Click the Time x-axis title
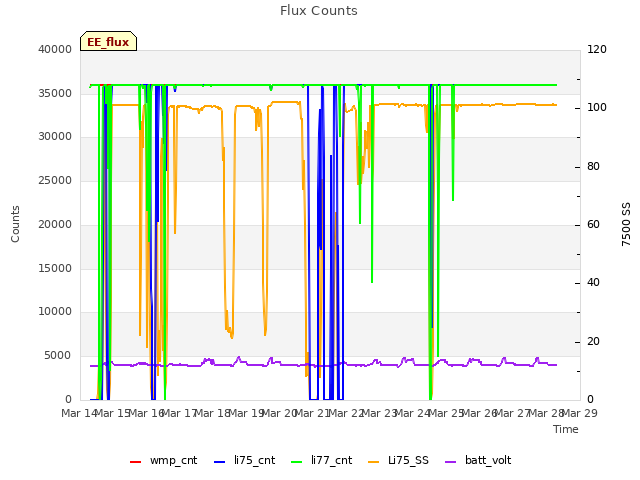The width and height of the screenshot is (640, 480). pyautogui.click(x=566, y=429)
